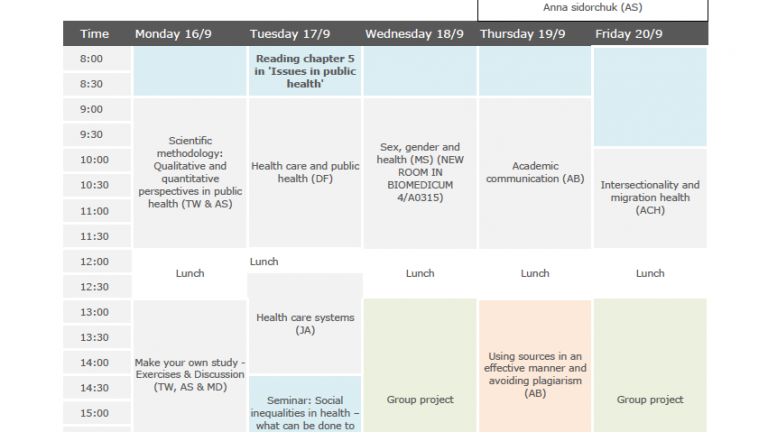768x432 pixels.
Task: Open the Scientific methodology session cell
Action: pyautogui.click(x=190, y=172)
